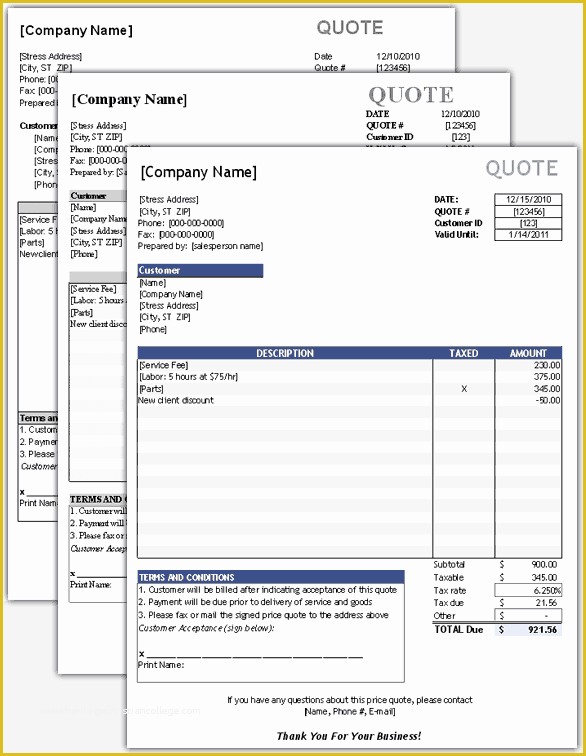Select the Other amount input box
Screen dimensions: 586x756
pos(528,616)
